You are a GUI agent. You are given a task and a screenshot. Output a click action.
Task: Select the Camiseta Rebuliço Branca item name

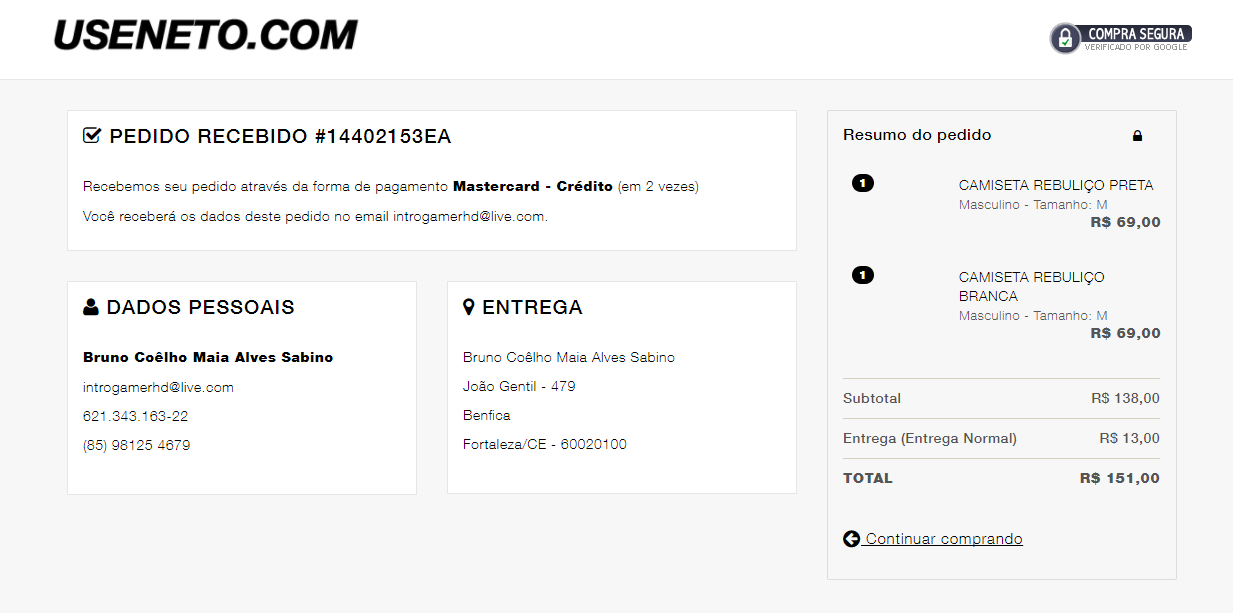pyautogui.click(x=1032, y=286)
